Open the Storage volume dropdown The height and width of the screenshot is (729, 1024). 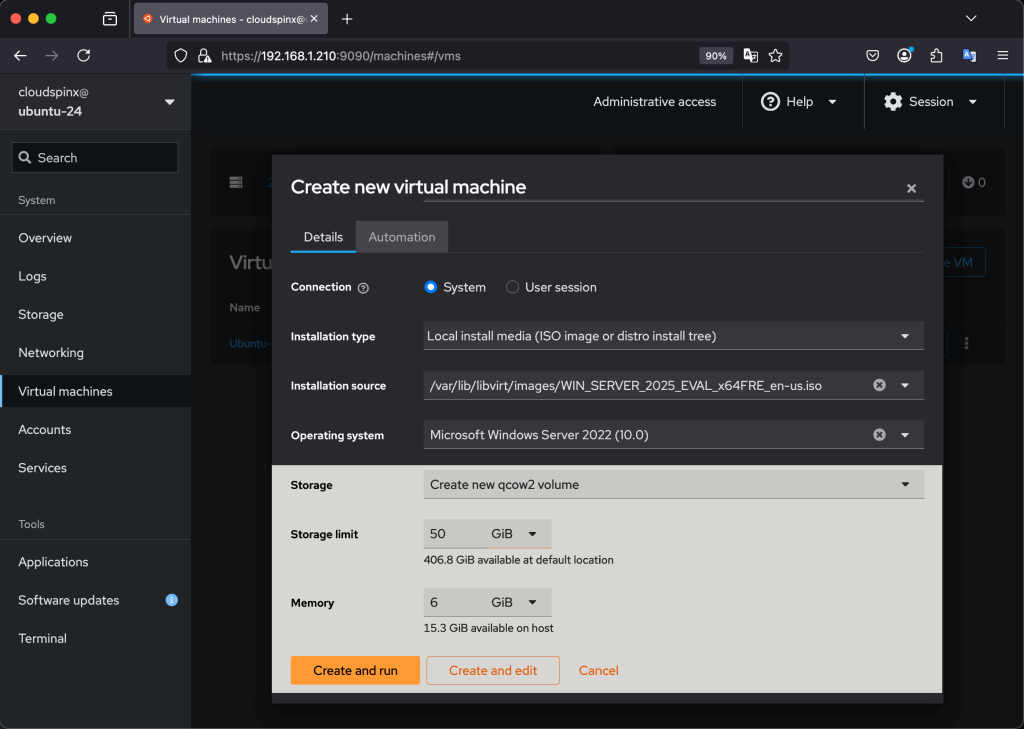pos(673,485)
